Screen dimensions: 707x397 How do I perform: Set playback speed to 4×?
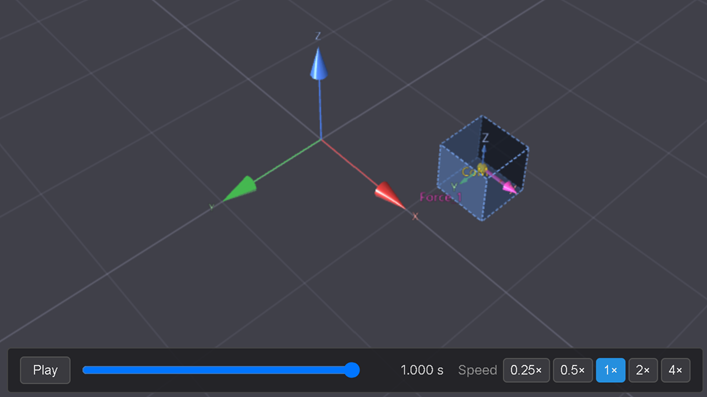pyautogui.click(x=675, y=370)
